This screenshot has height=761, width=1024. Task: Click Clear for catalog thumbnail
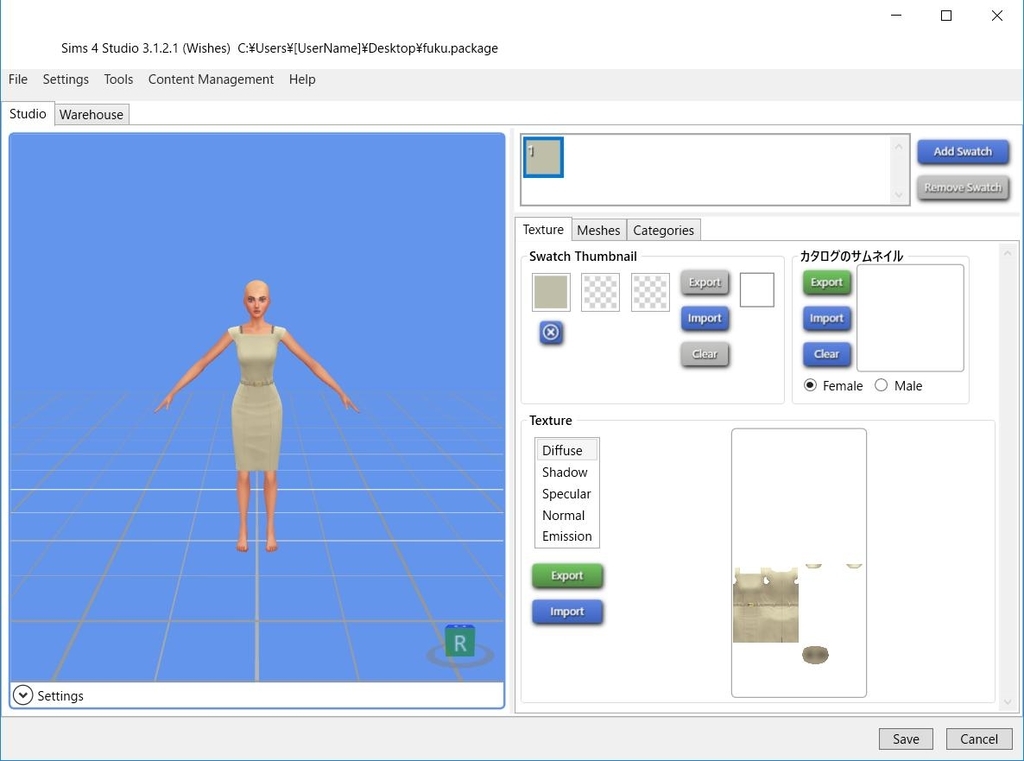[826, 354]
